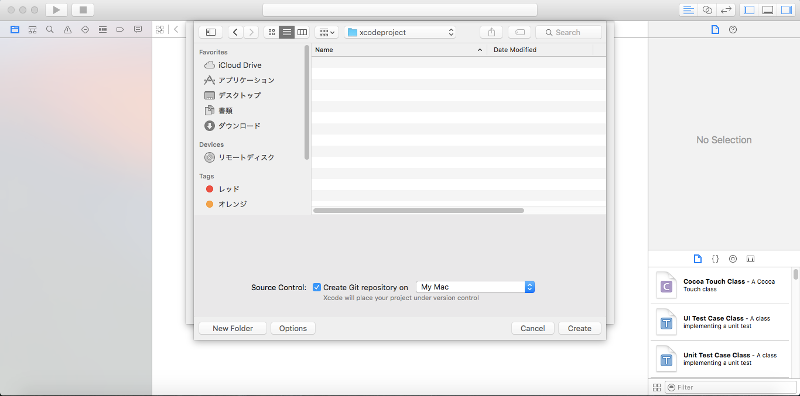This screenshot has width=800, height=396.
Task: Open the Object library
Action: pyautogui.click(x=733, y=259)
